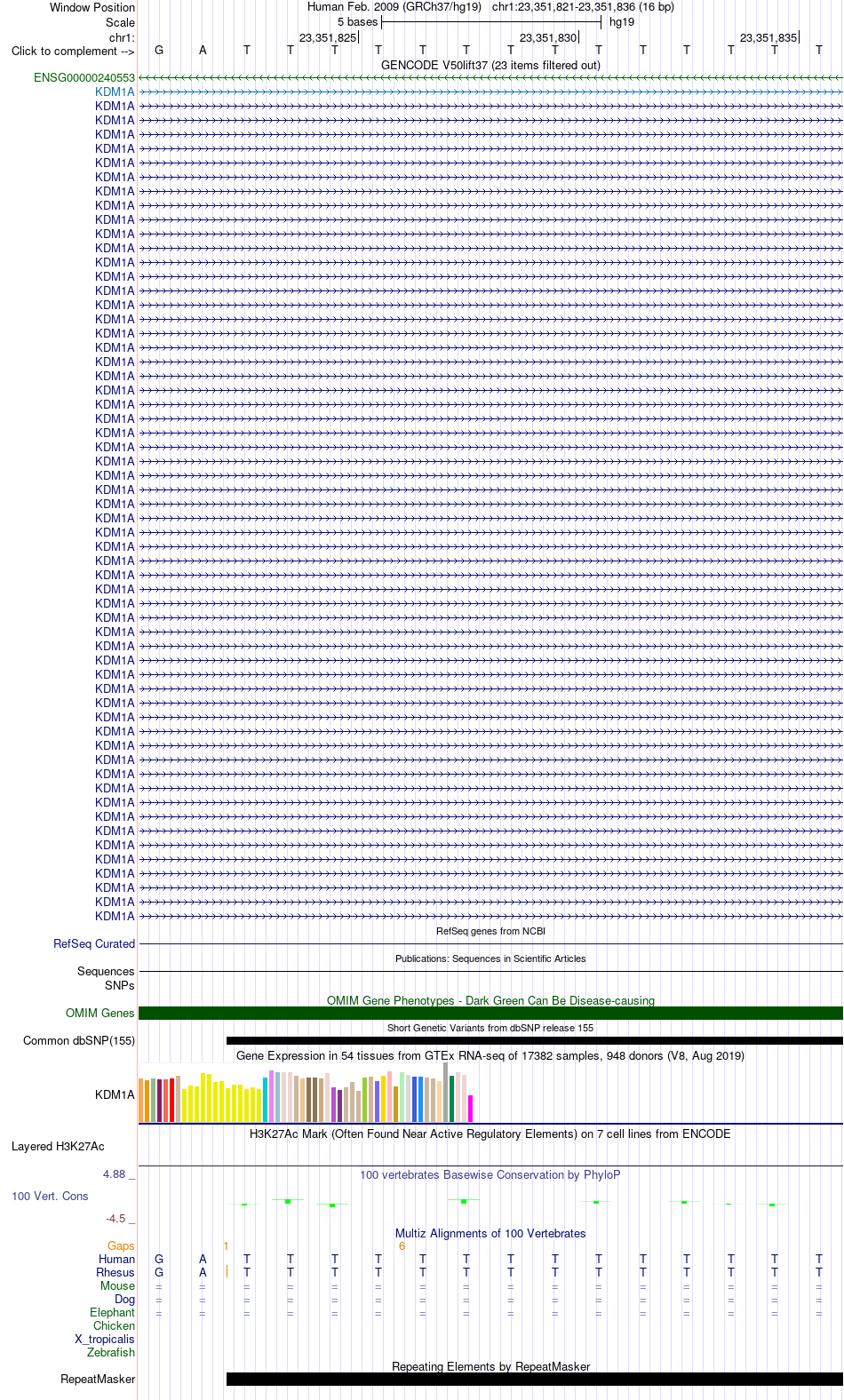The height and width of the screenshot is (1400, 844).
Task: Click 'Multiz Alignments of 100 Vertebrates' title
Action: [x=490, y=1234]
